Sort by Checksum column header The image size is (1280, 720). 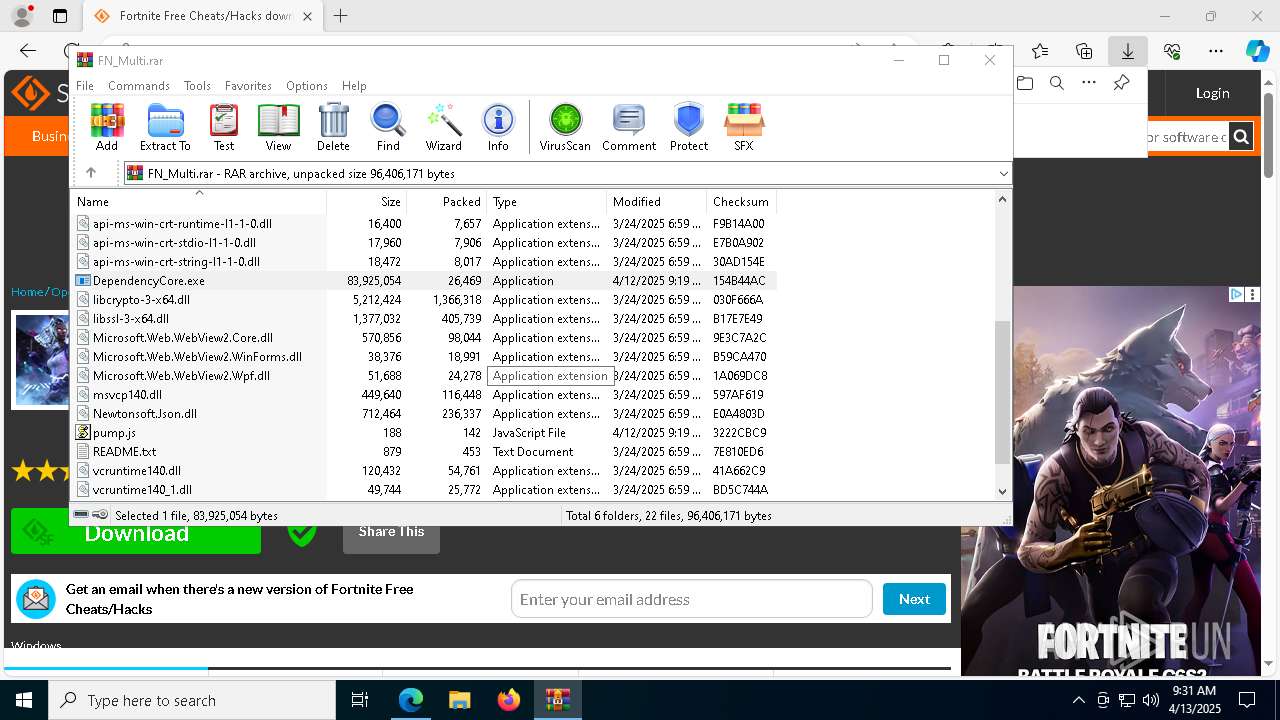point(742,201)
